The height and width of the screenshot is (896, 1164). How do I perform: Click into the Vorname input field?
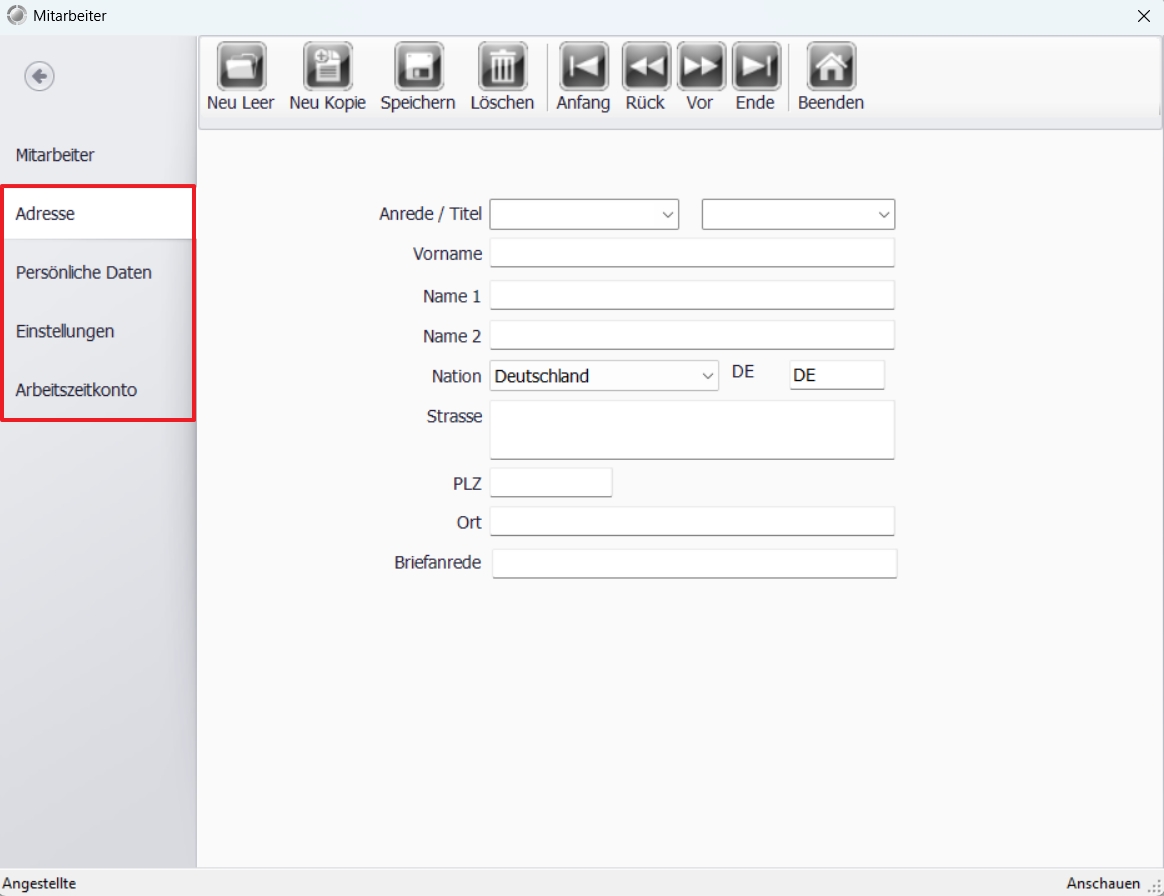[691, 254]
